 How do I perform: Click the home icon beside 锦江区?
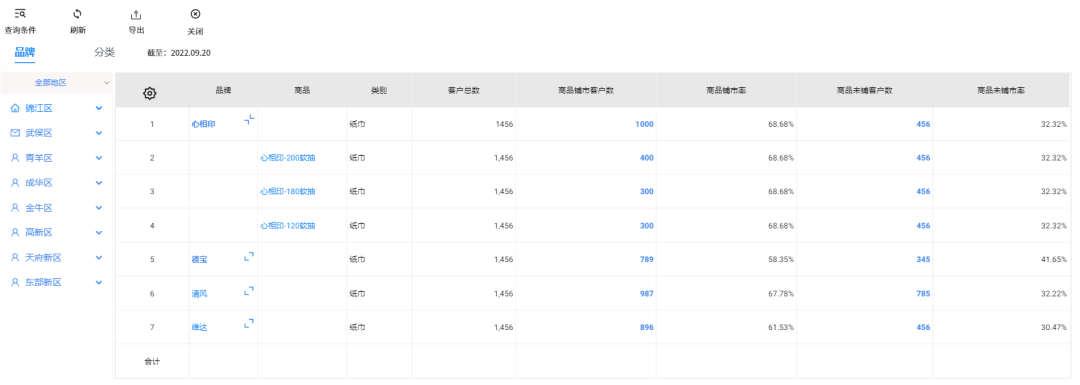15,108
